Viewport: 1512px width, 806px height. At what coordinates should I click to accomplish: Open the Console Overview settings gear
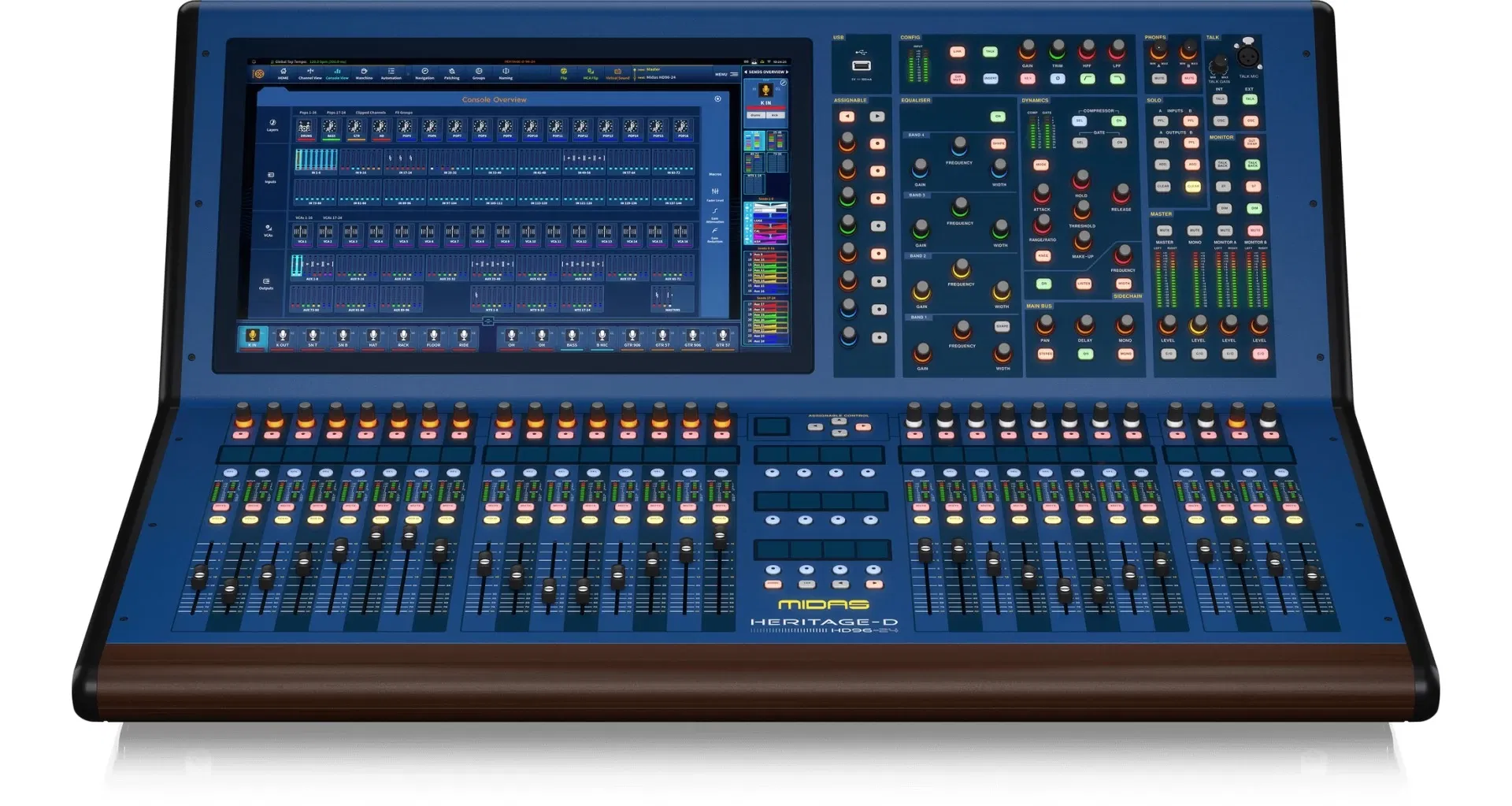click(717, 99)
